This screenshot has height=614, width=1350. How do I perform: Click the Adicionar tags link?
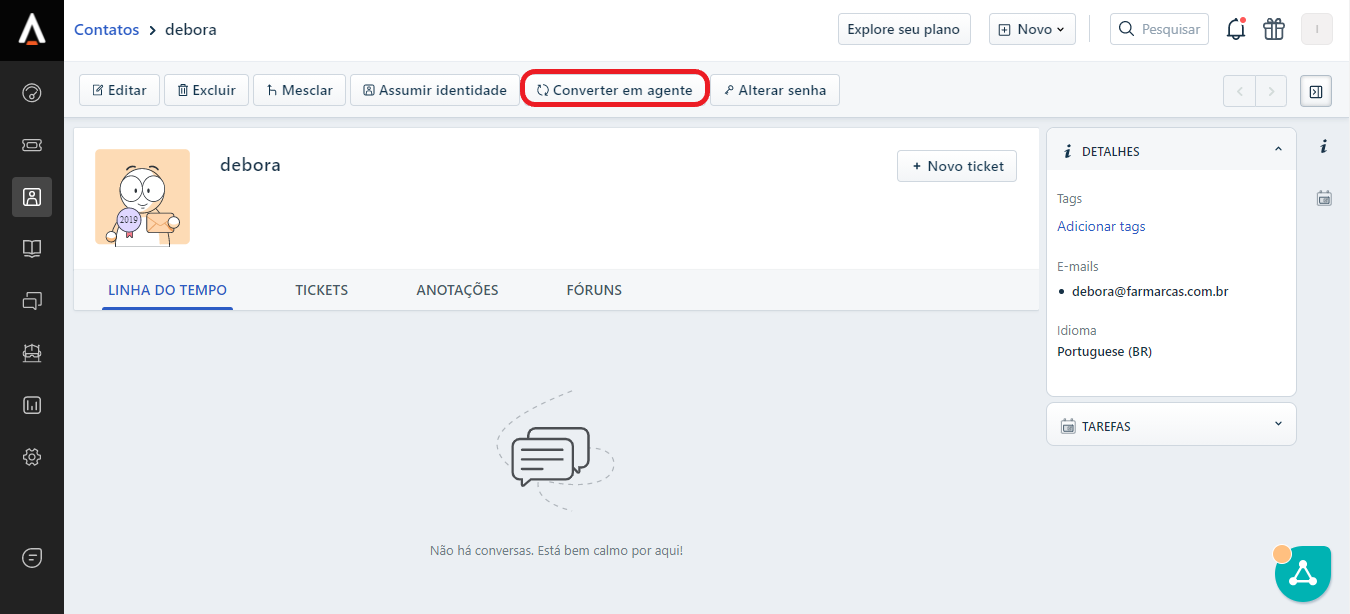point(1101,226)
